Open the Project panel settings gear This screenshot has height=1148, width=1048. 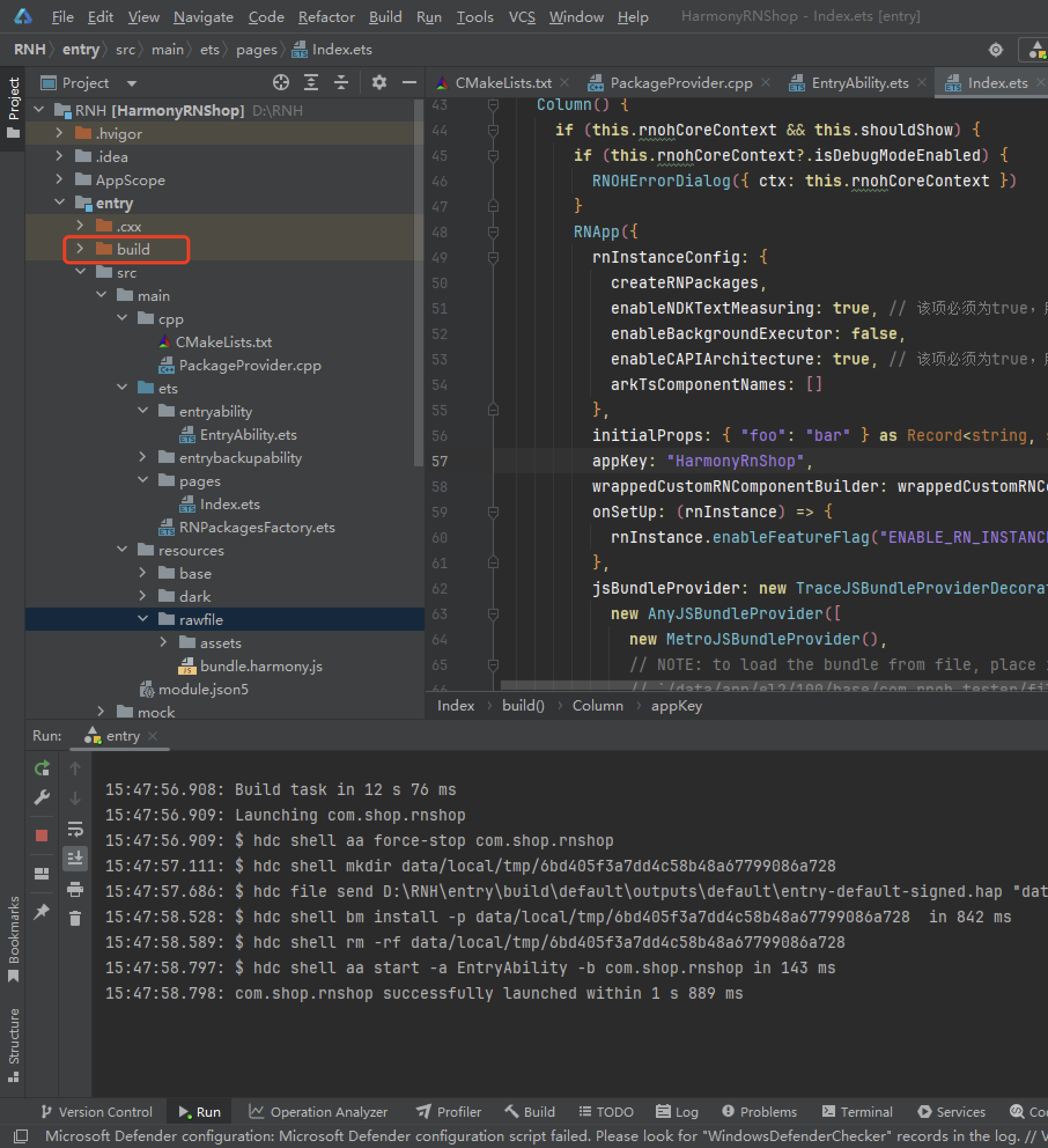(379, 83)
